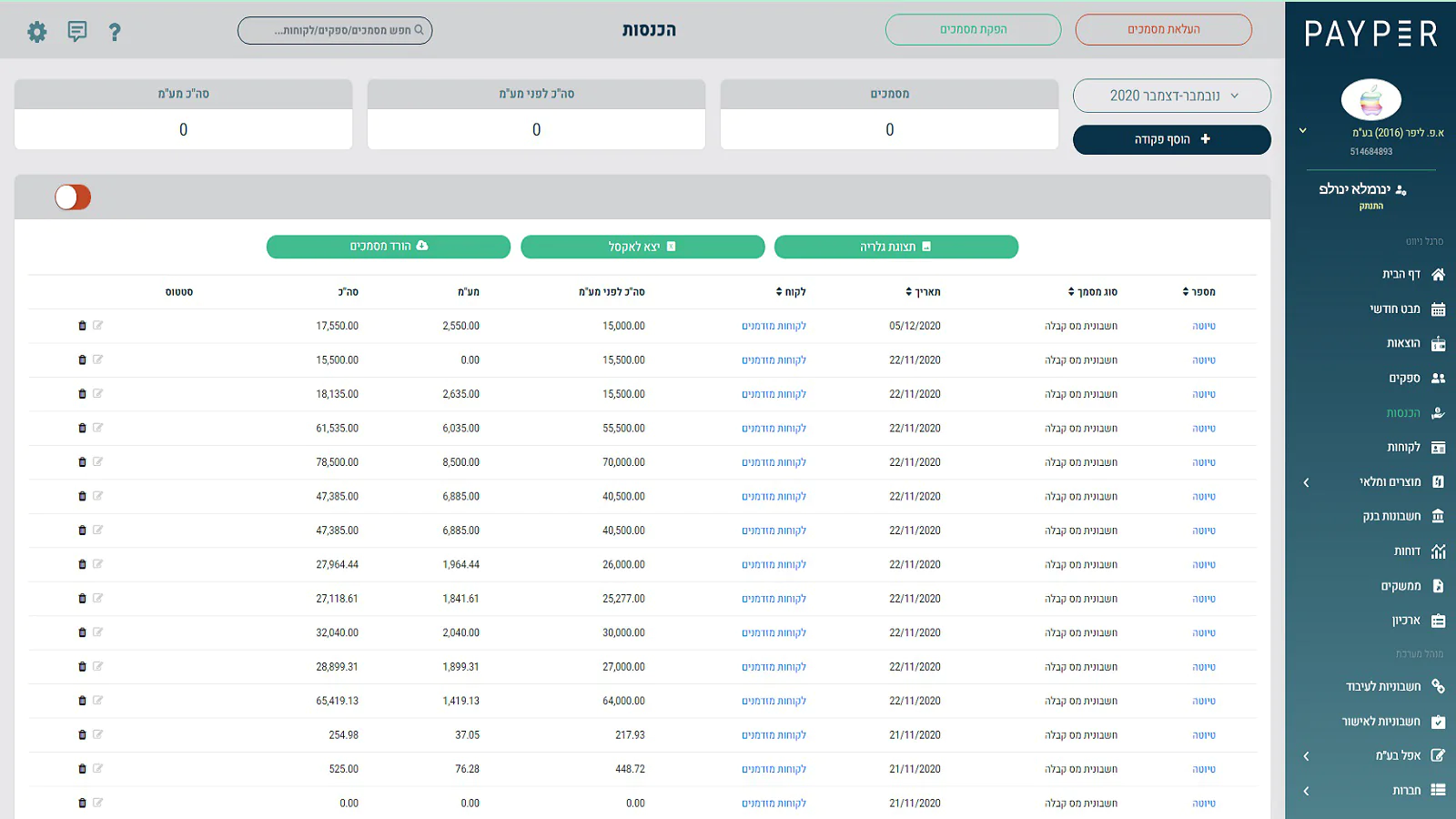Image resolution: width=1456 pixels, height=819 pixels.
Task: Open the settings gear icon
Action: click(36, 33)
